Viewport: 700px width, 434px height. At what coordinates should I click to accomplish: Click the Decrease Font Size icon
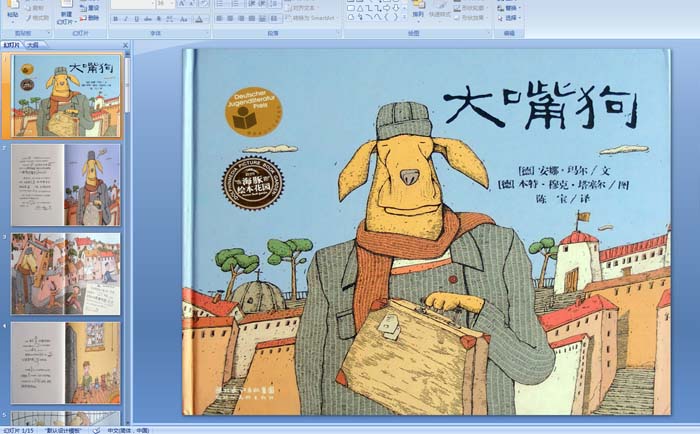click(192, 4)
